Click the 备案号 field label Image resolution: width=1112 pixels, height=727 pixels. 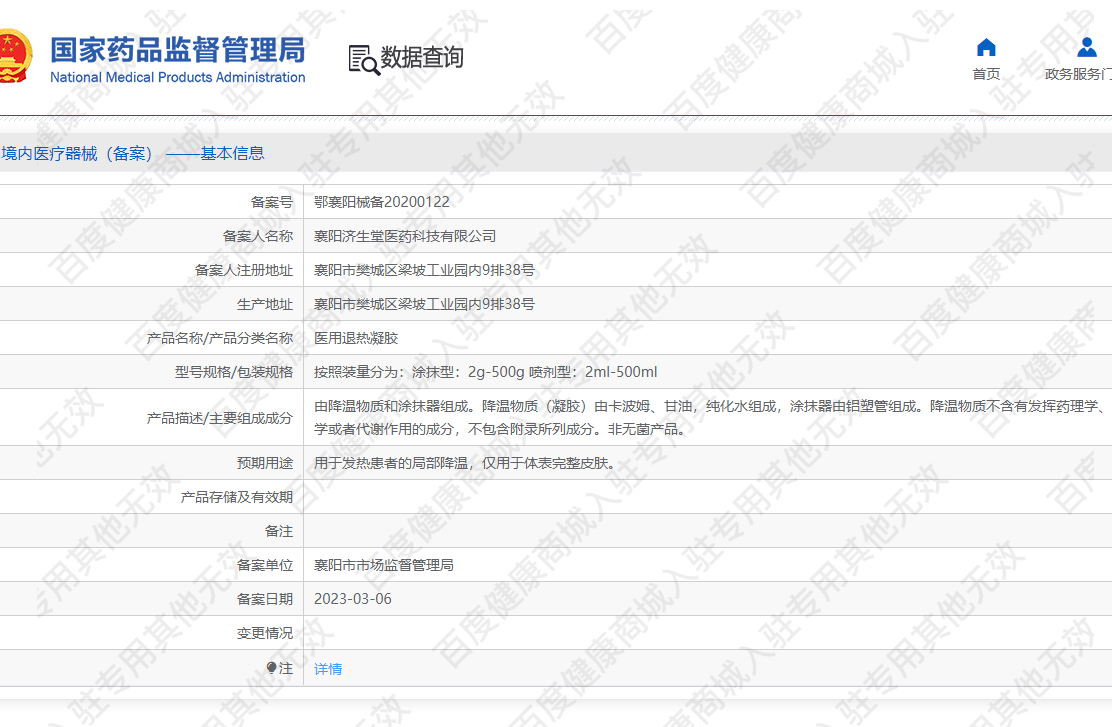272,202
